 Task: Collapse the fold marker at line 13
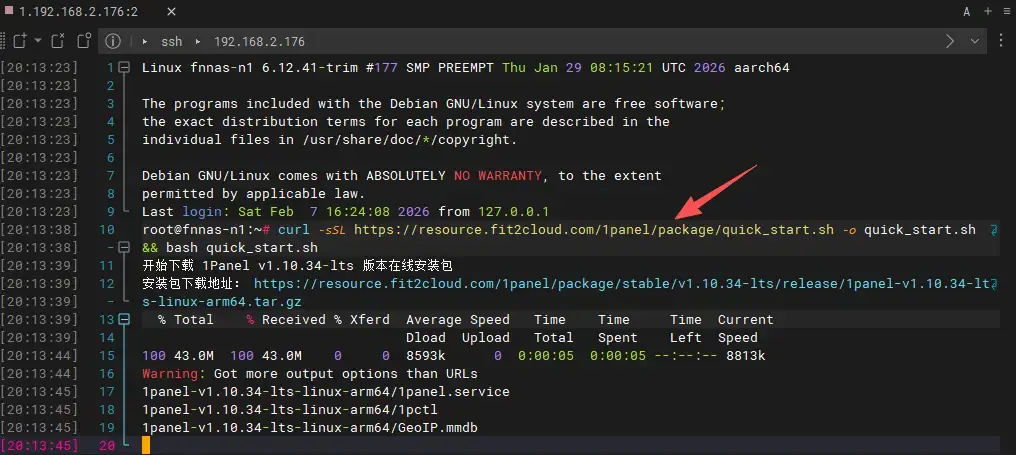(125, 320)
